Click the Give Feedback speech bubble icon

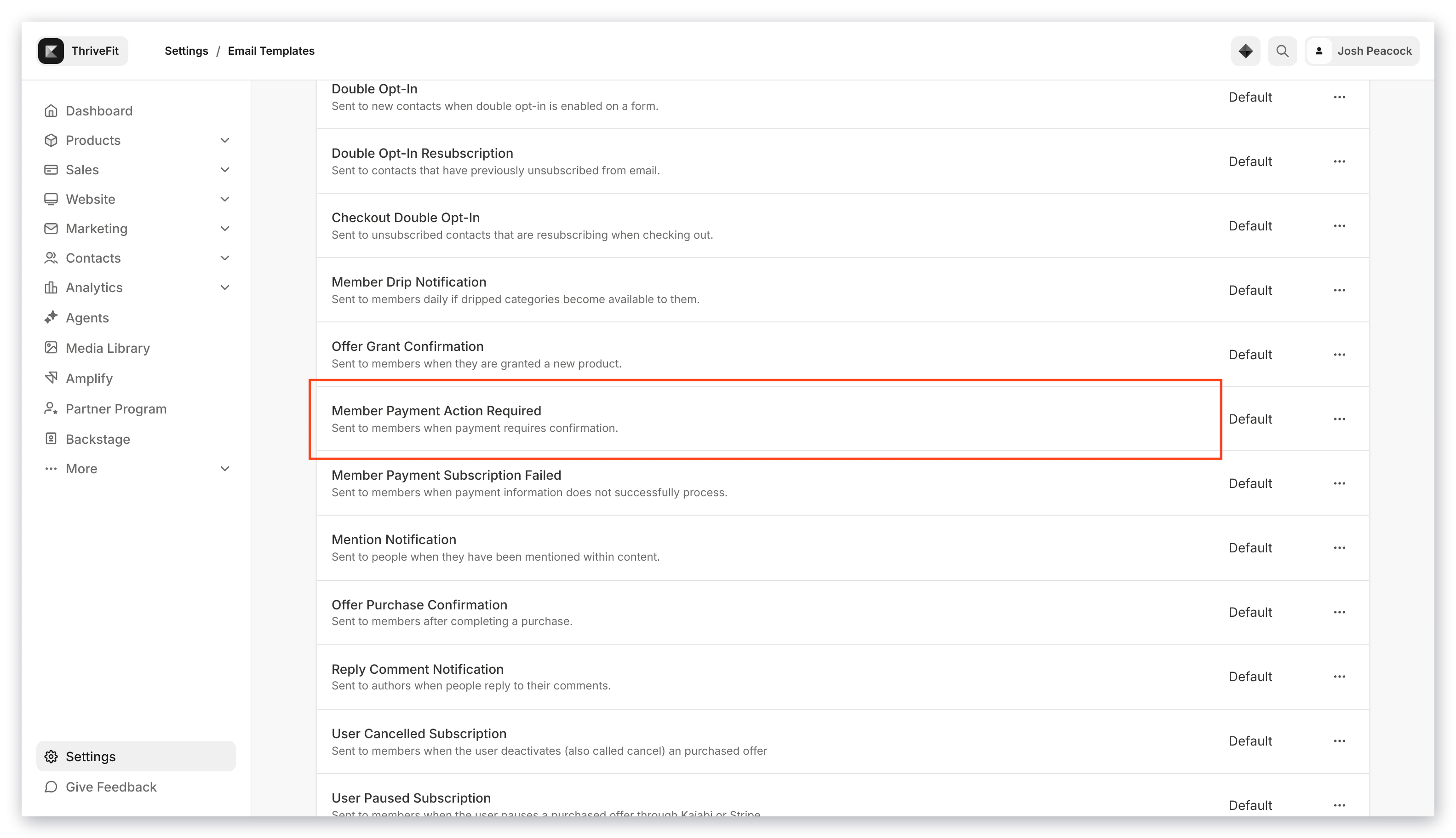point(51,786)
